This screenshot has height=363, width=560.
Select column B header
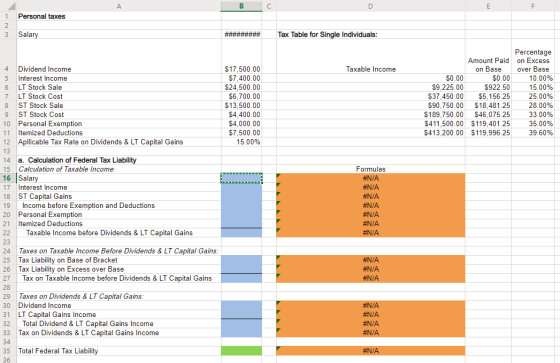pos(241,6)
